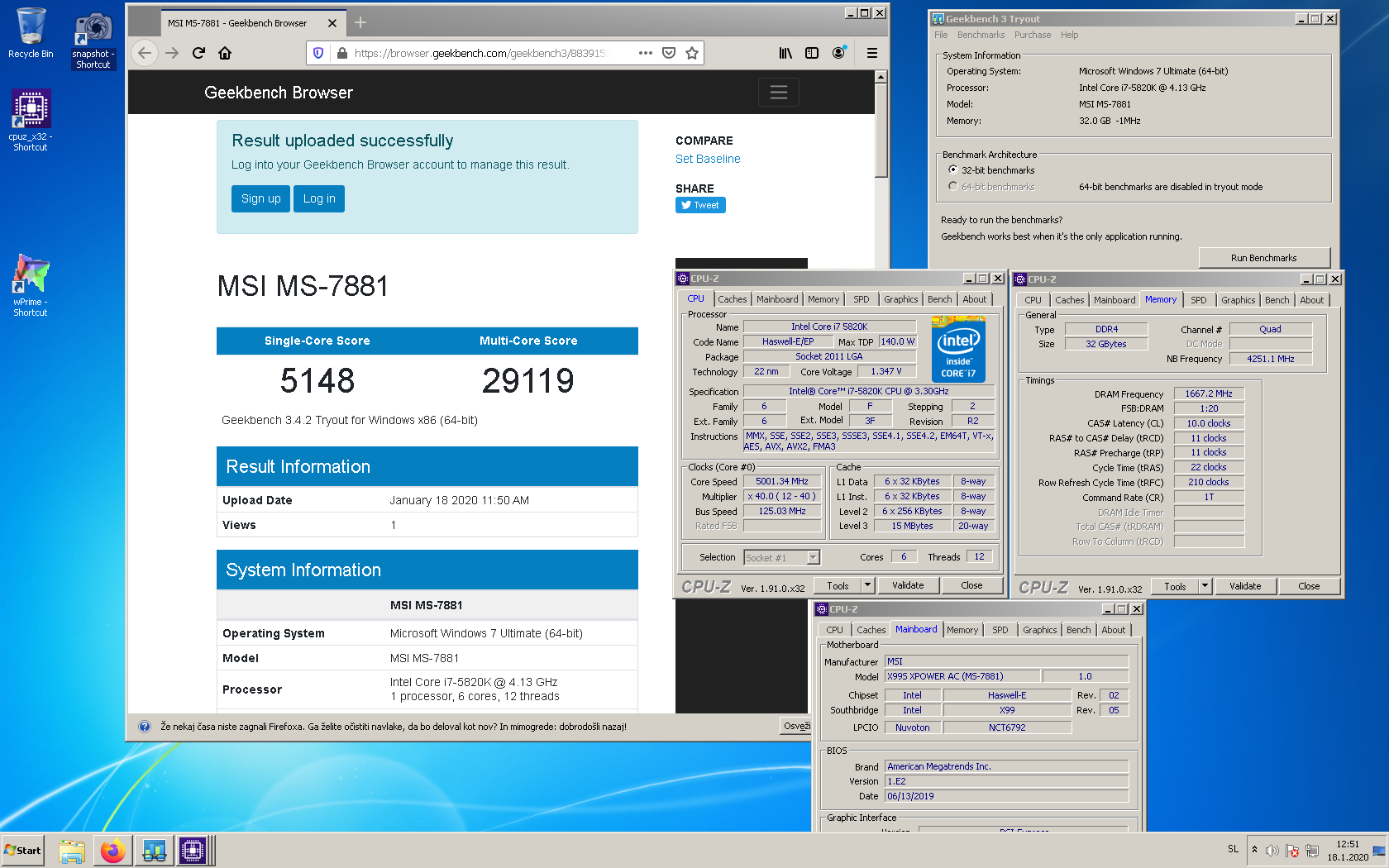Save page to Pocket
Viewport: 1389px width, 868px height.
[x=669, y=53]
